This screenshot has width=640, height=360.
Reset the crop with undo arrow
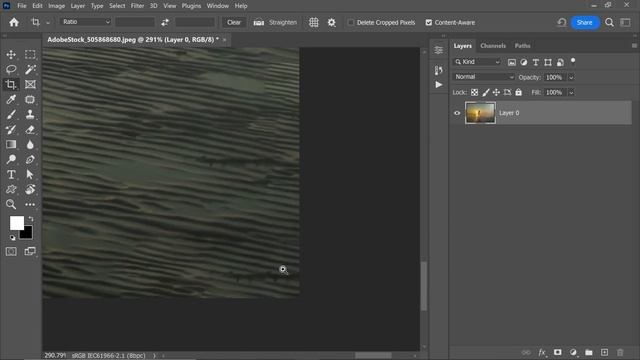[x=562, y=22]
